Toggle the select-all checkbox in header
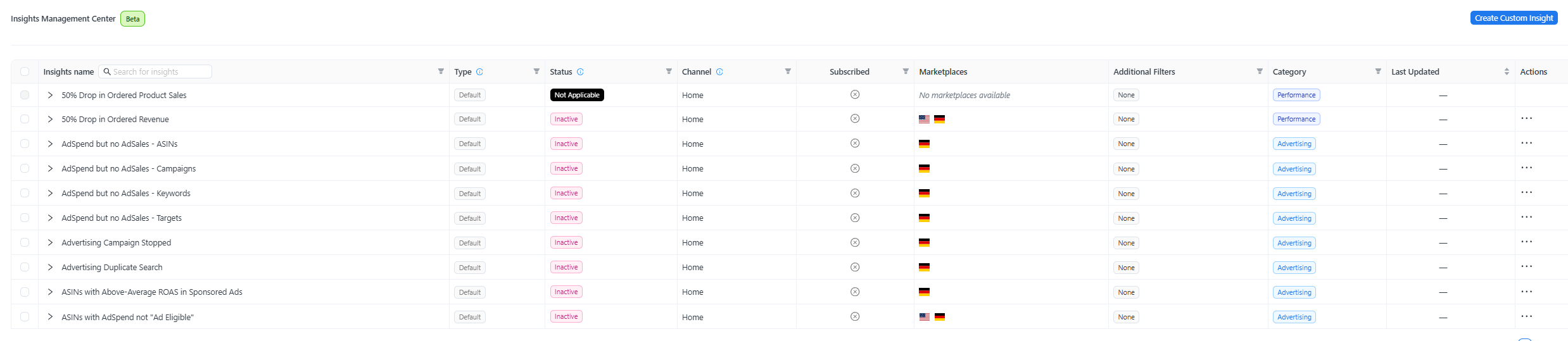 [x=25, y=71]
